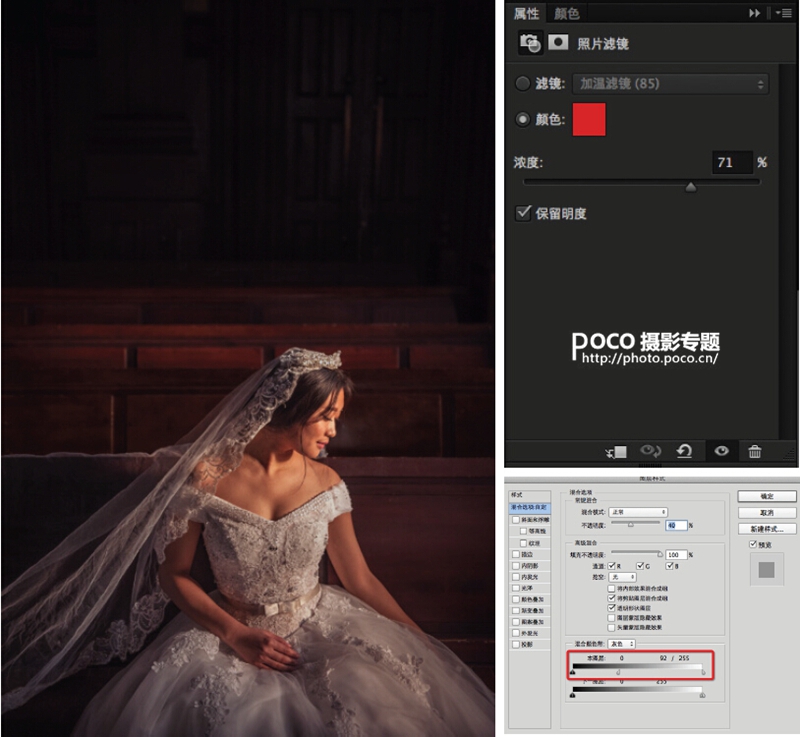Image resolution: width=800 pixels, height=737 pixels.
Task: Select the 颜色 radio button
Action: point(522,119)
